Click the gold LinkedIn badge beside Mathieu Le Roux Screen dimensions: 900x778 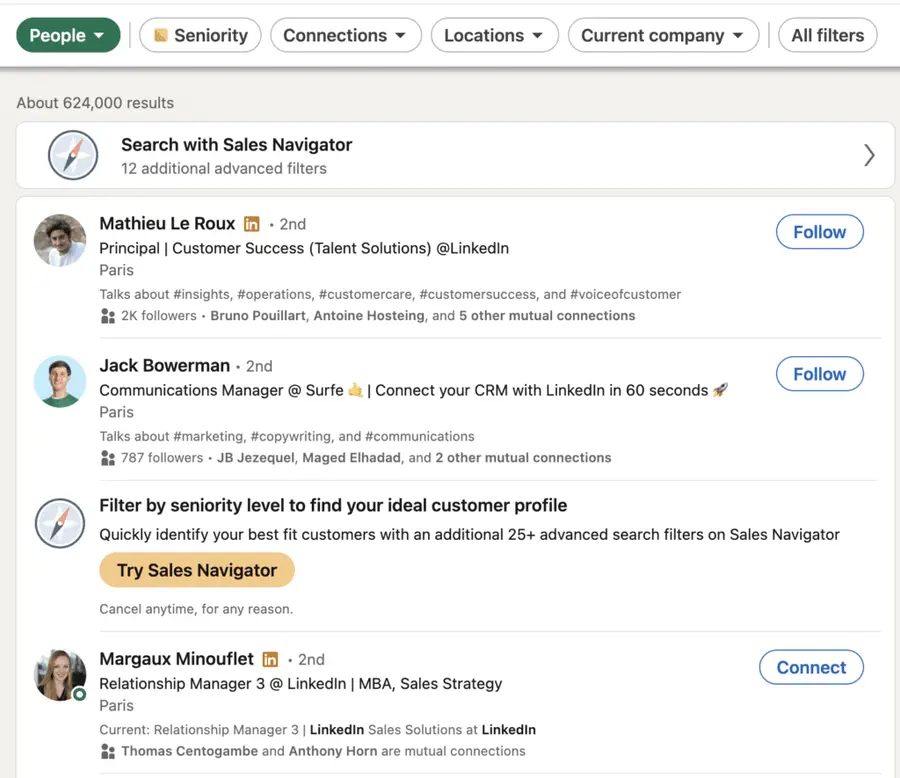tap(251, 224)
